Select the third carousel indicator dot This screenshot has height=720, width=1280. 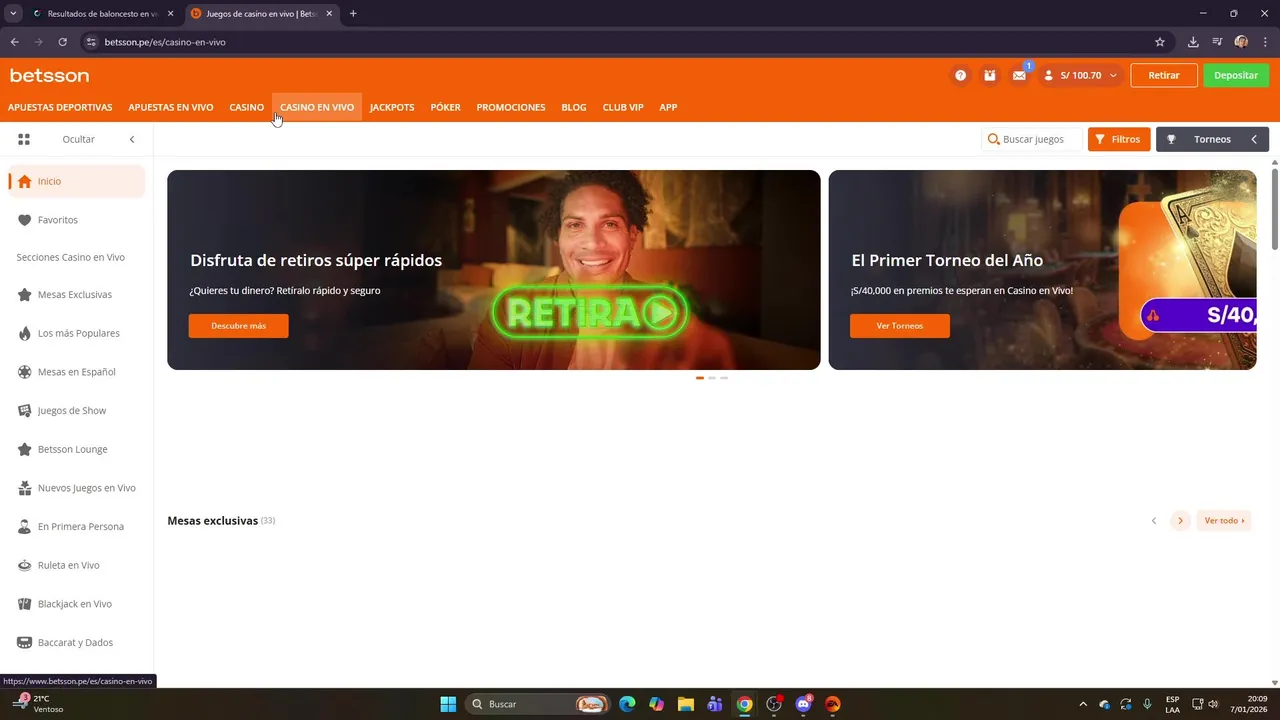pyautogui.click(x=724, y=378)
